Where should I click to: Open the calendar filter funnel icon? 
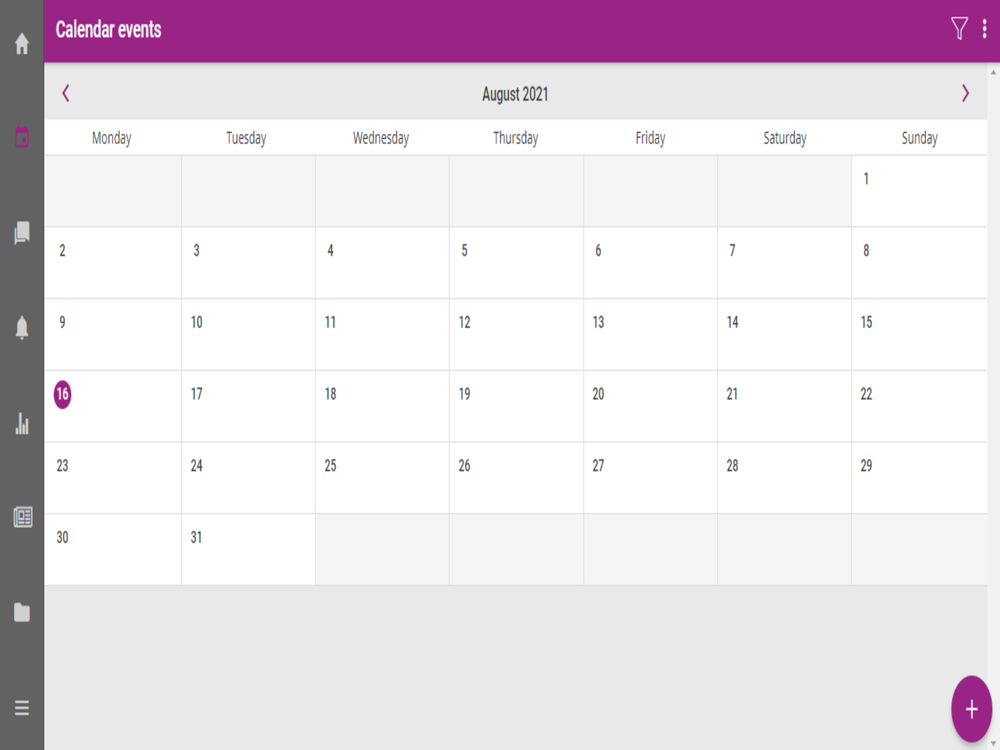959,29
